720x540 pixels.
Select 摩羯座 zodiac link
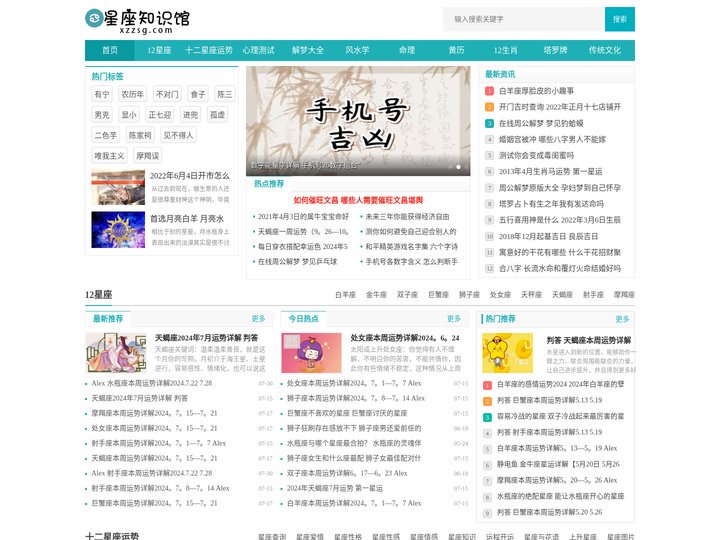(624, 295)
